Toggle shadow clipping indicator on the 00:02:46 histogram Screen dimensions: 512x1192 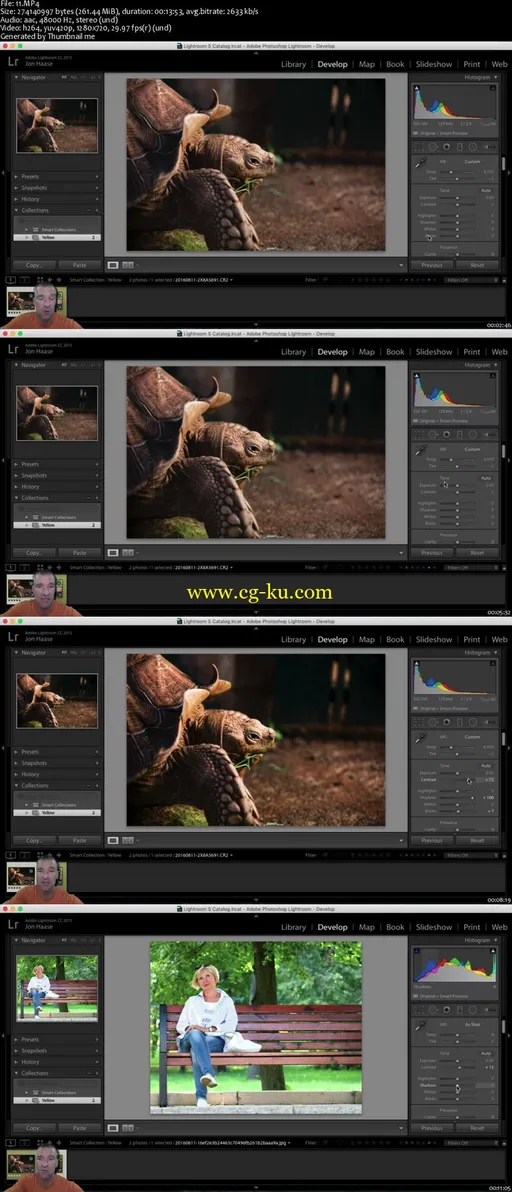pyautogui.click(x=416, y=88)
